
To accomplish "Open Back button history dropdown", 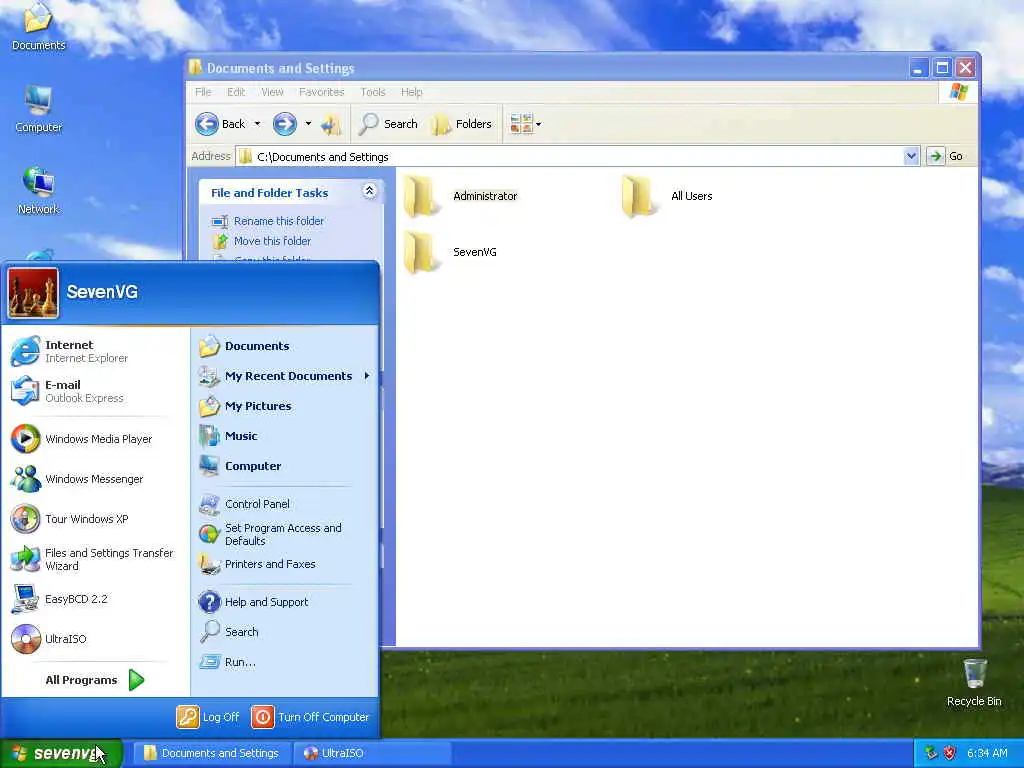I will click(x=257, y=124).
